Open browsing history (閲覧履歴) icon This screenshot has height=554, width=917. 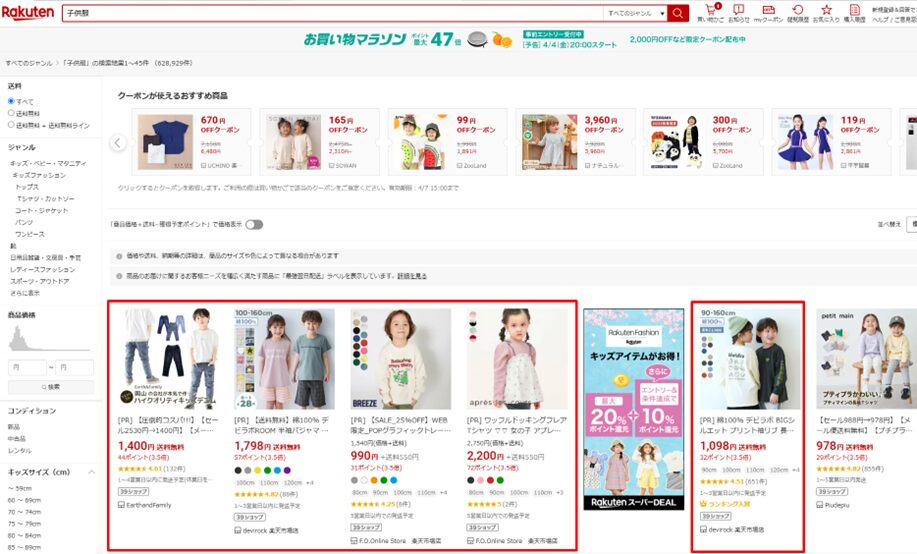(798, 12)
